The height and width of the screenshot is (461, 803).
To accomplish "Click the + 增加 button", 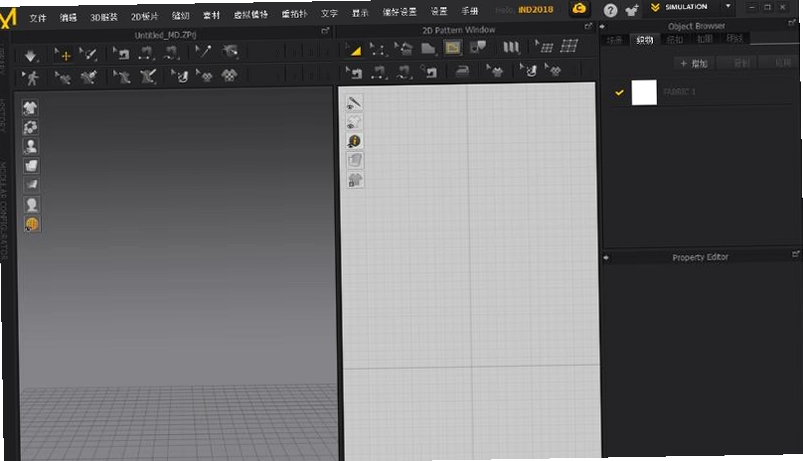I will [694, 64].
